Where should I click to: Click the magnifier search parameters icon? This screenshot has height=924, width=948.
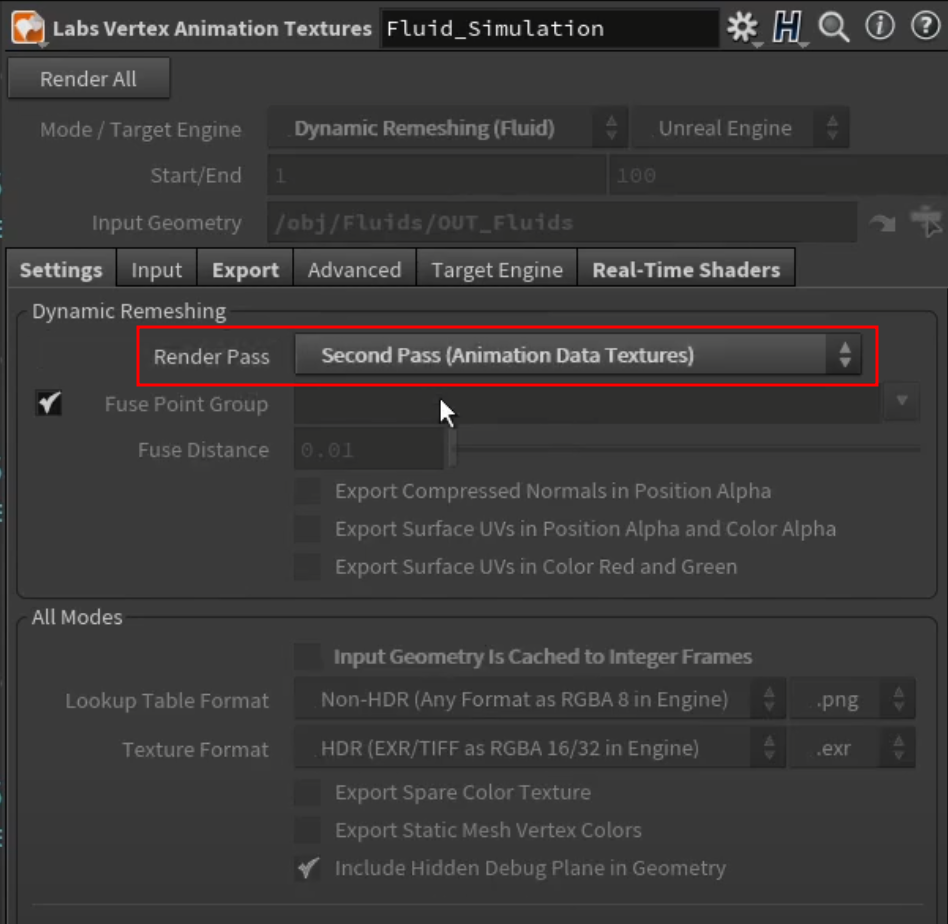[834, 27]
